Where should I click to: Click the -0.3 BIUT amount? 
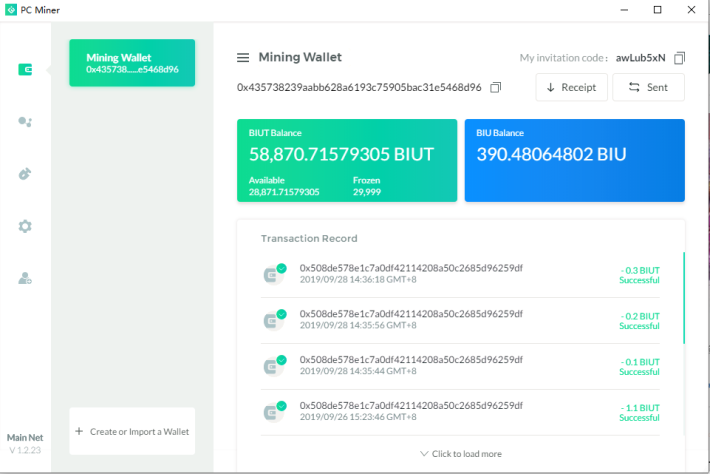coord(640,270)
